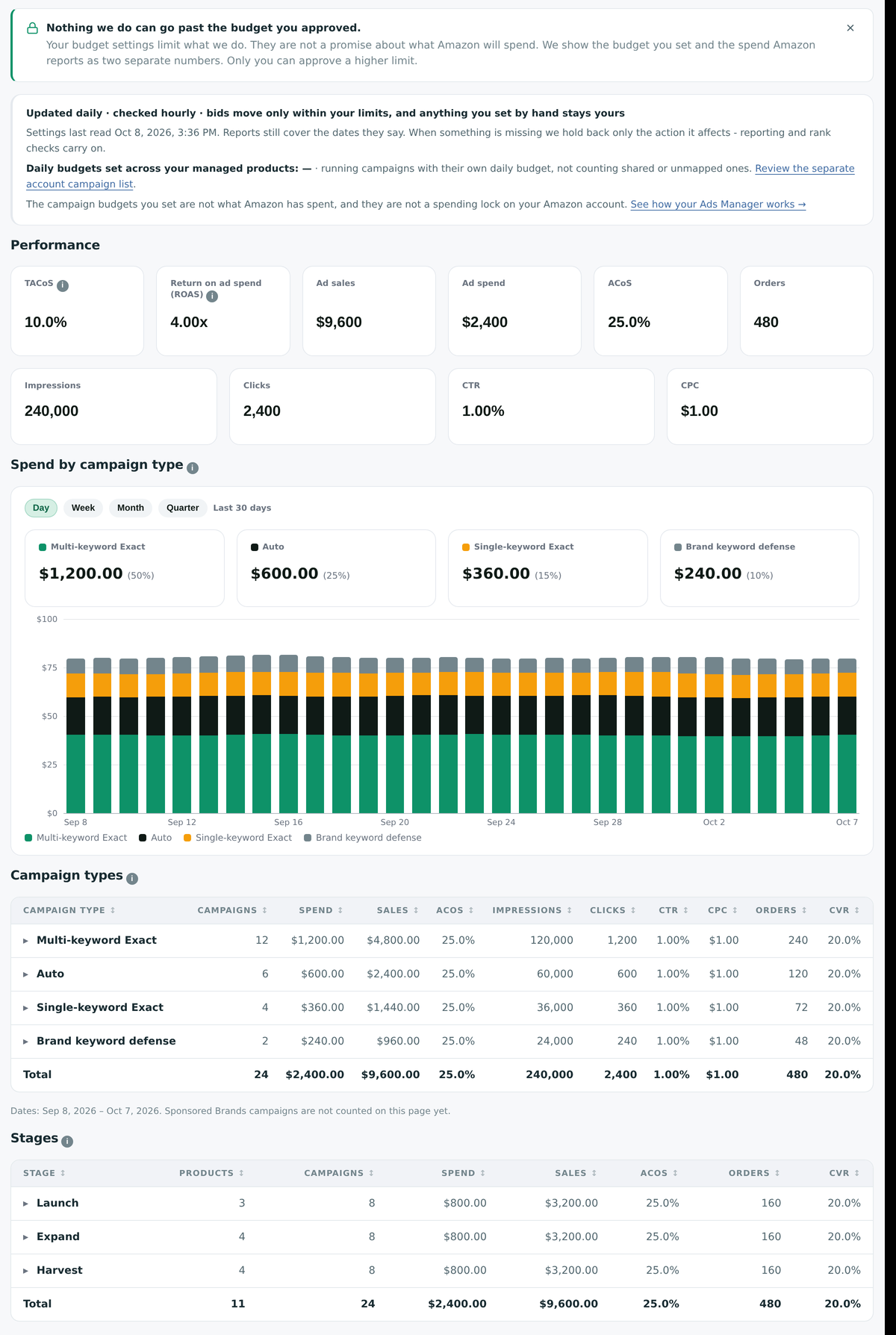Click the Ad spend $2,400 metric card
Viewport: 896px width, 1335px height.
click(514, 311)
